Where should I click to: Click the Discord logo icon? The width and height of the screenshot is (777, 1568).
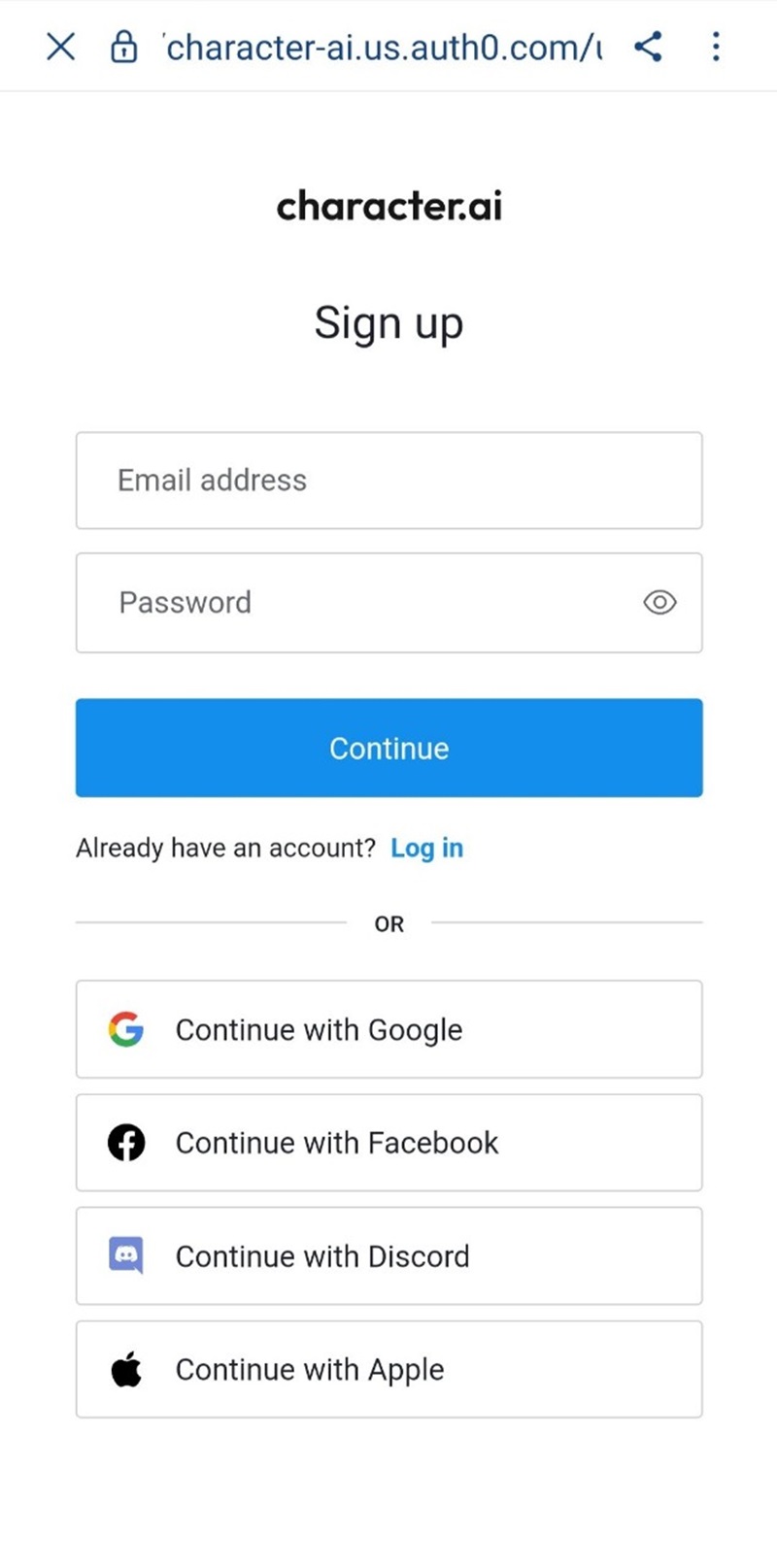(126, 1255)
